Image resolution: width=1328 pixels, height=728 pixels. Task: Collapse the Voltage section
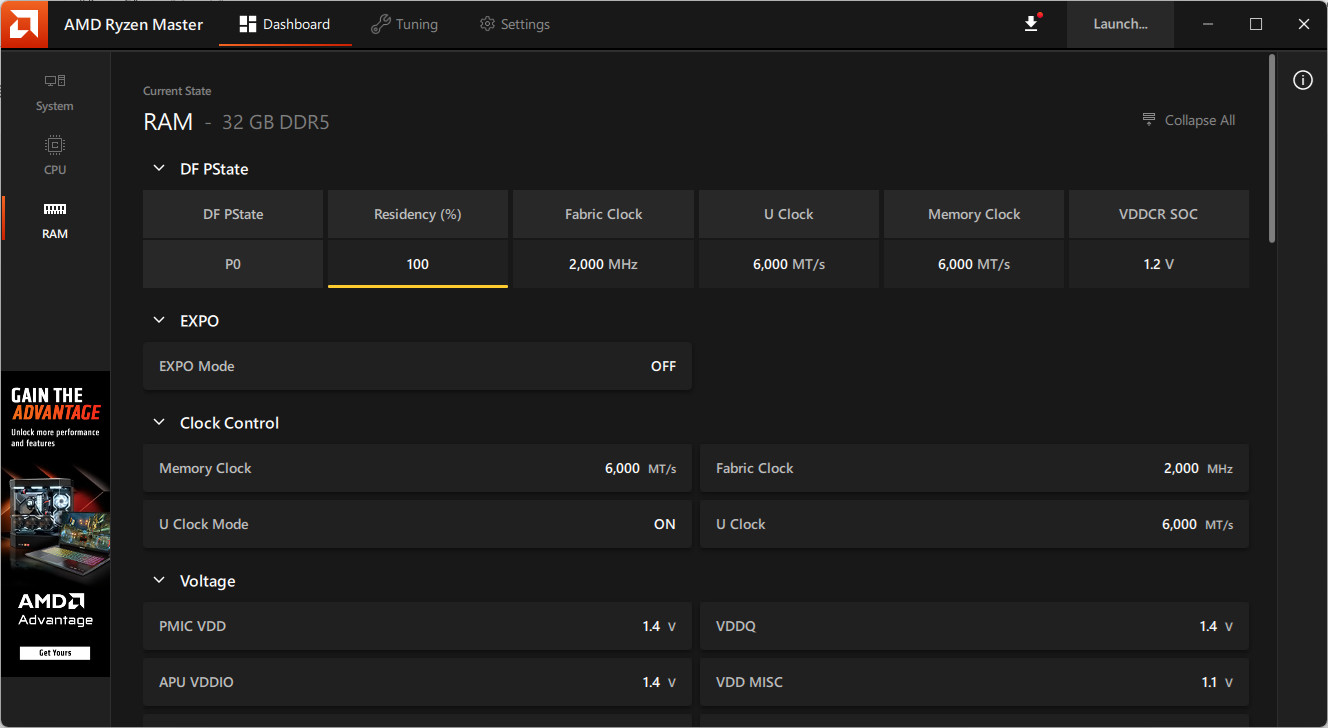pos(159,581)
